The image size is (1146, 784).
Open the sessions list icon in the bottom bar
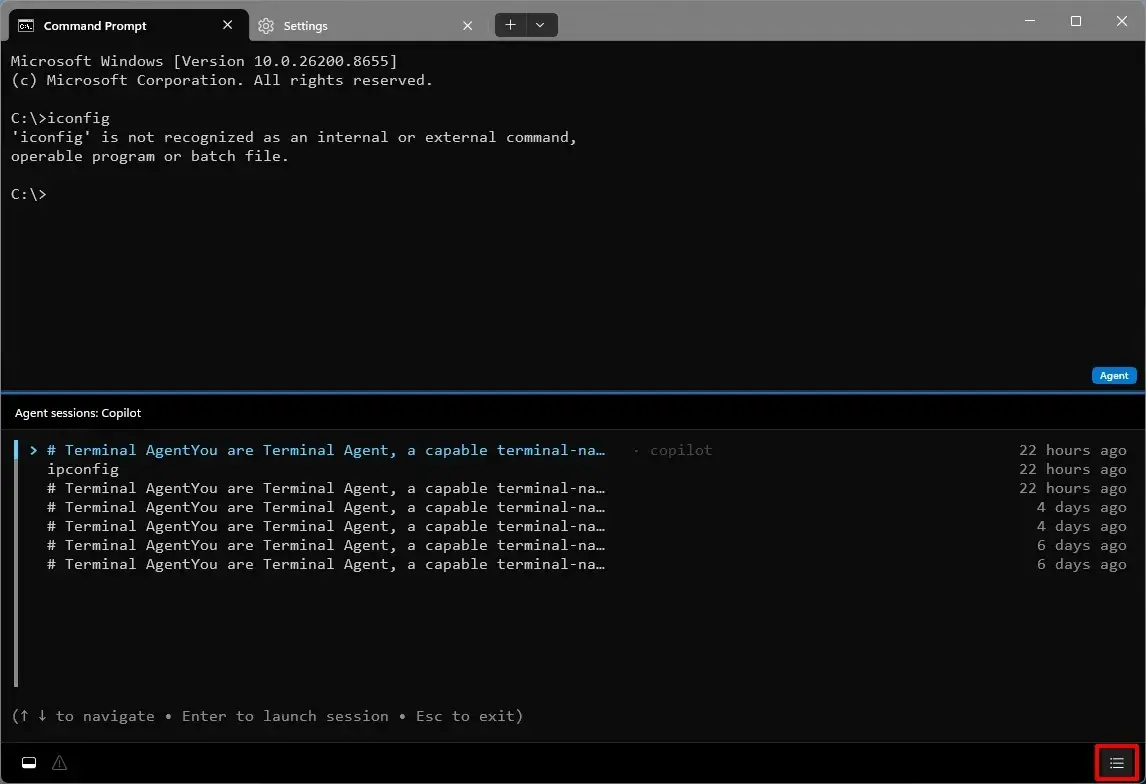click(x=1116, y=763)
